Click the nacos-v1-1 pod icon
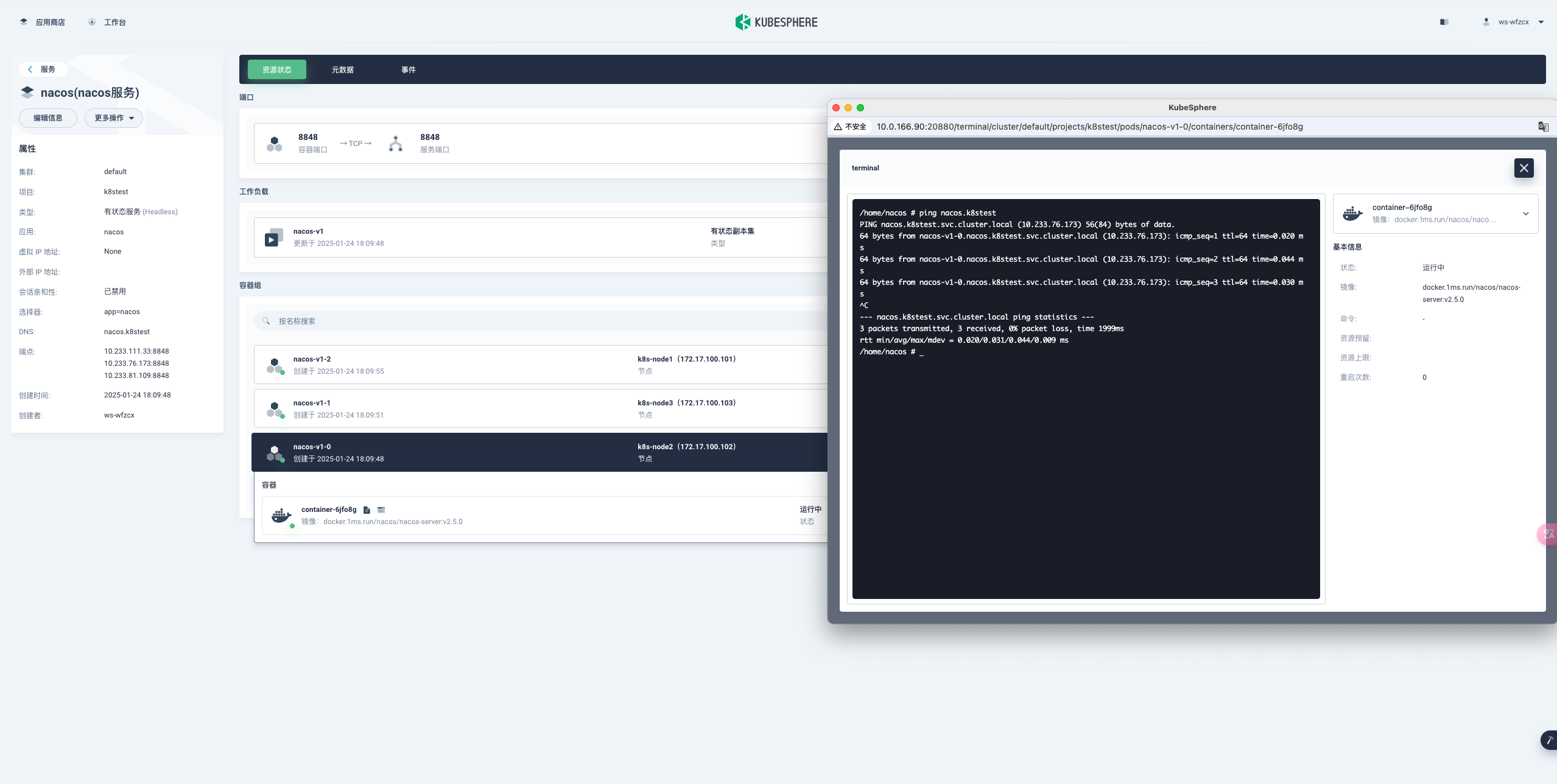1557x784 pixels. (275, 409)
